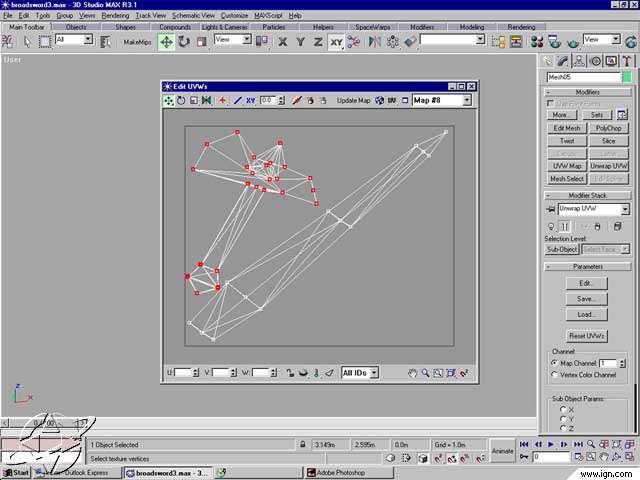Open the Track View menu
The width and height of the screenshot is (640, 480).
point(151,16)
